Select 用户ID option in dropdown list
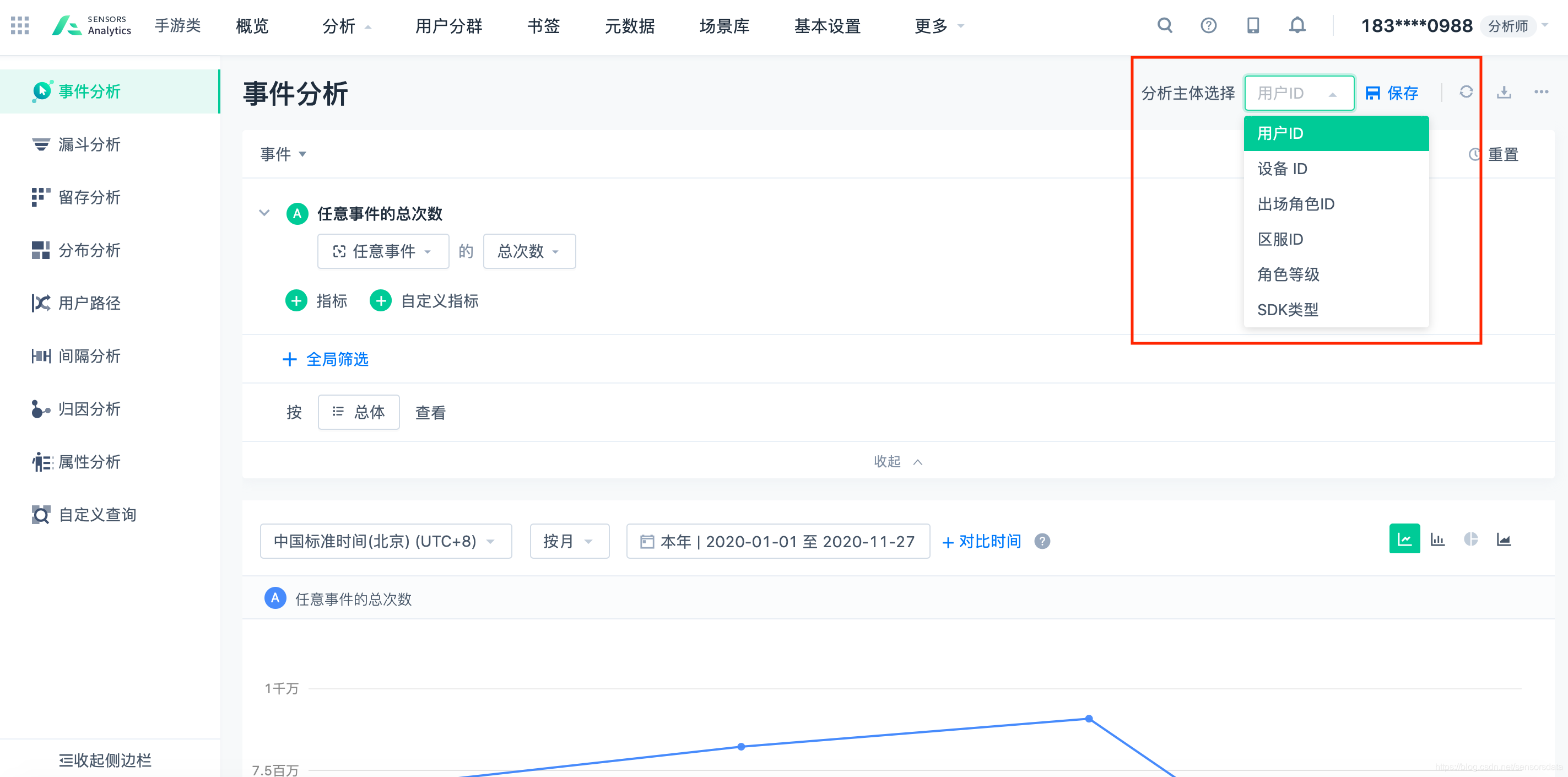The image size is (1568, 777). tap(1336, 133)
